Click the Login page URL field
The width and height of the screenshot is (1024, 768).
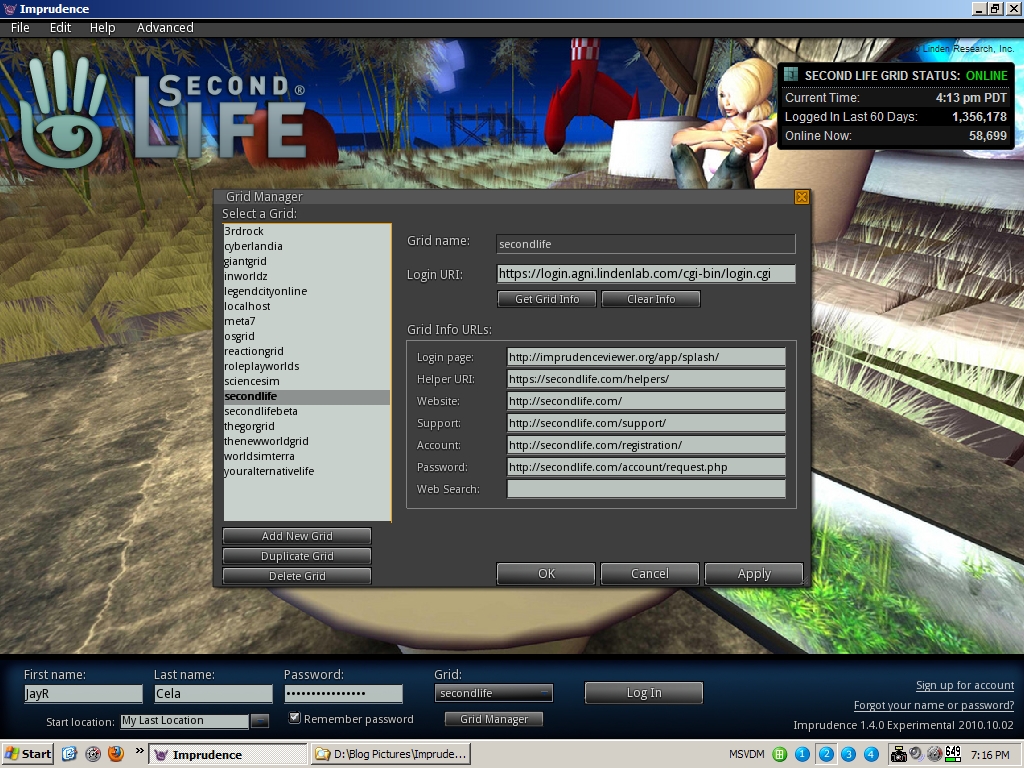click(x=646, y=357)
